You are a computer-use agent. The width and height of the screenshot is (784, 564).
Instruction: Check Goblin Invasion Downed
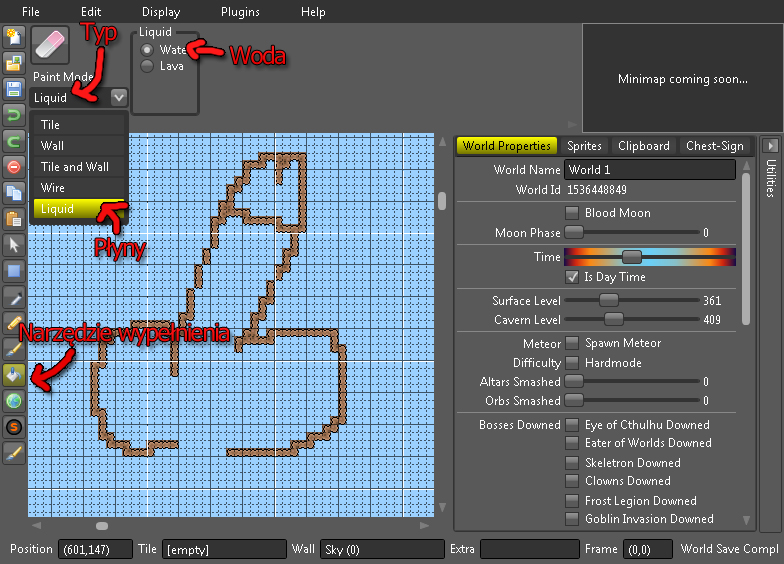572,519
